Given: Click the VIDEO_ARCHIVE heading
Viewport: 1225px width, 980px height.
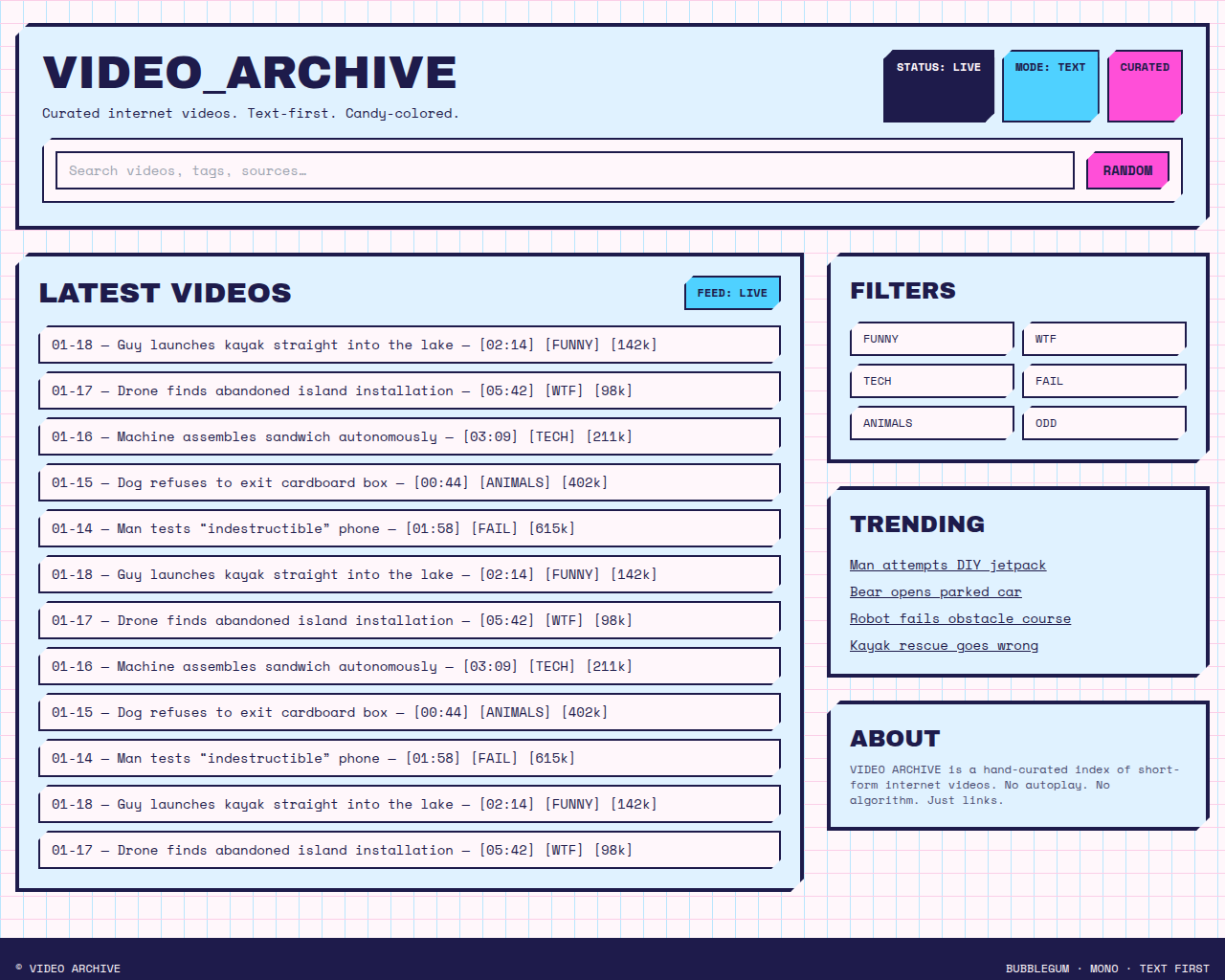Looking at the screenshot, I should click(250, 73).
